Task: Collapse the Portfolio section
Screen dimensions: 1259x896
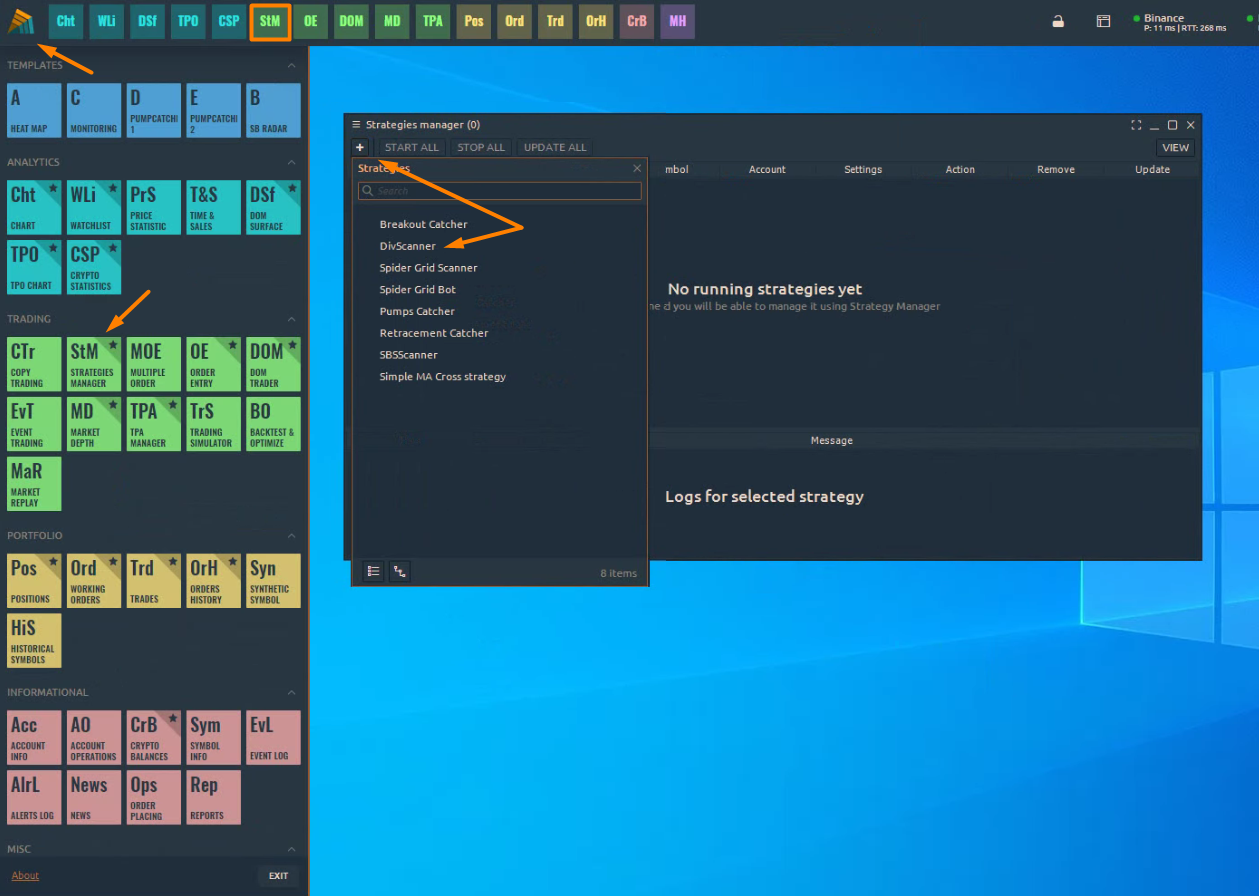Action: coord(292,536)
